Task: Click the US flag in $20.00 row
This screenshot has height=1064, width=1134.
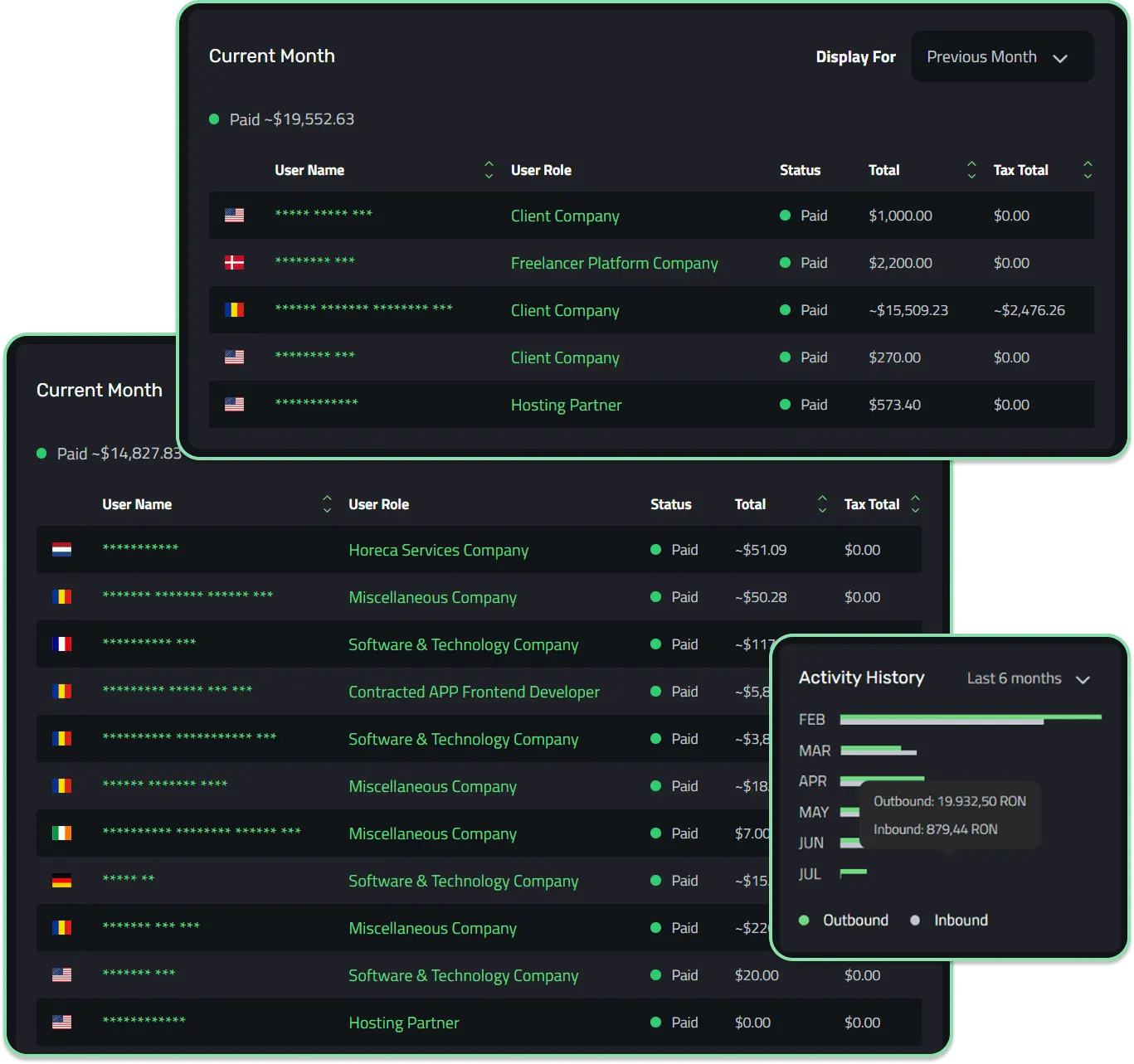Action: tap(61, 975)
